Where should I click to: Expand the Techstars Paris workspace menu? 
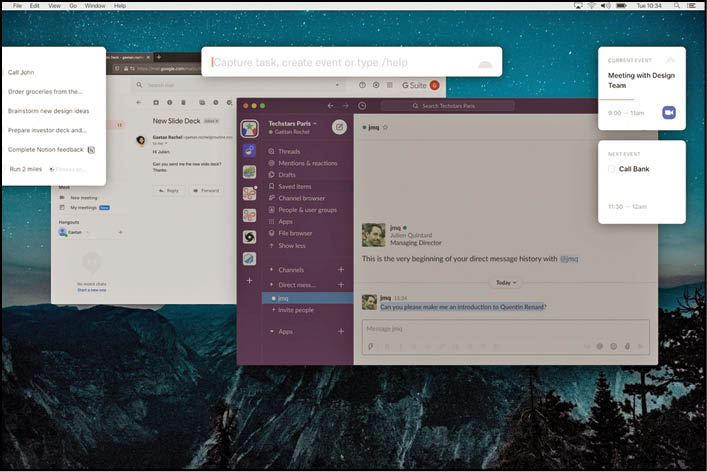tap(292, 123)
